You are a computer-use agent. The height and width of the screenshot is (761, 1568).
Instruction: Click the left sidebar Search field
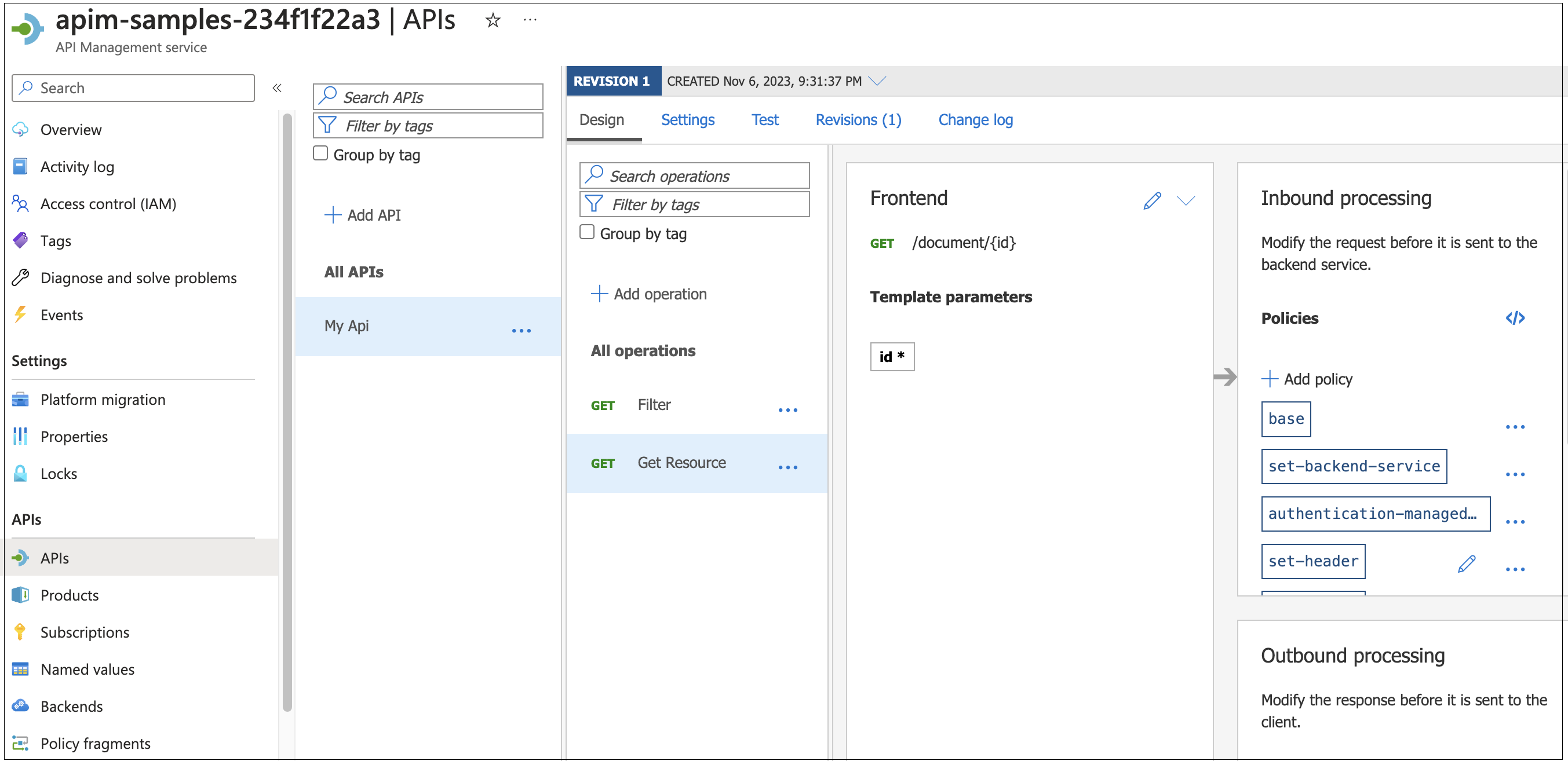(133, 88)
